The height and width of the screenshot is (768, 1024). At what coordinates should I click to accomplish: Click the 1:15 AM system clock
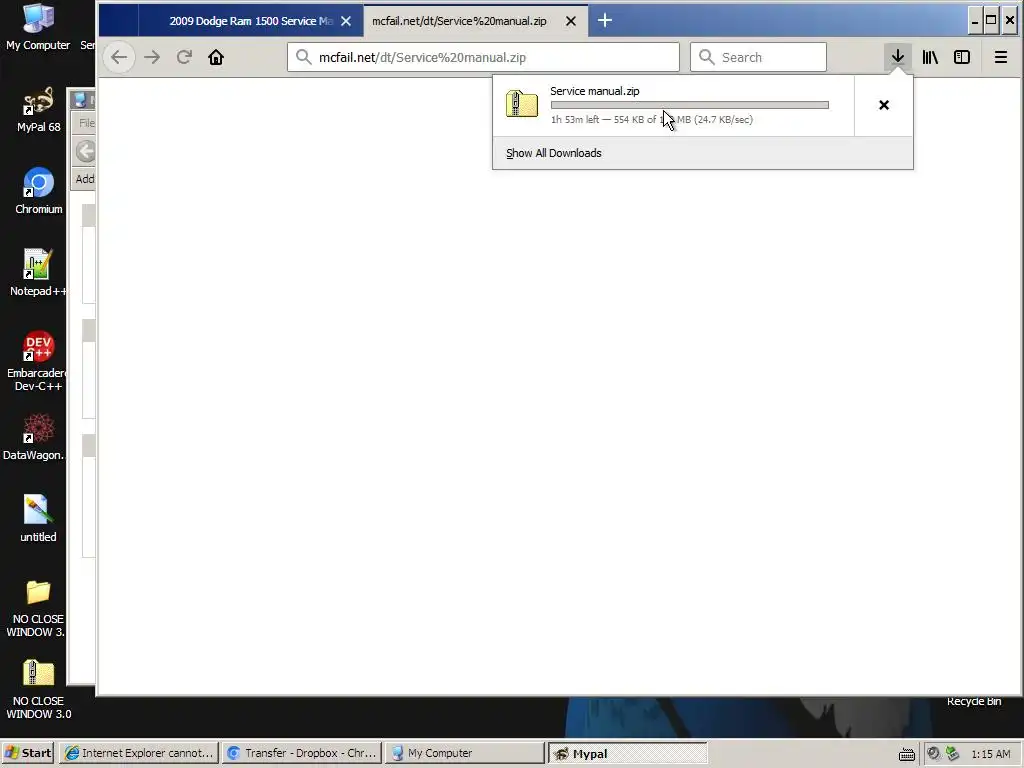coord(991,754)
